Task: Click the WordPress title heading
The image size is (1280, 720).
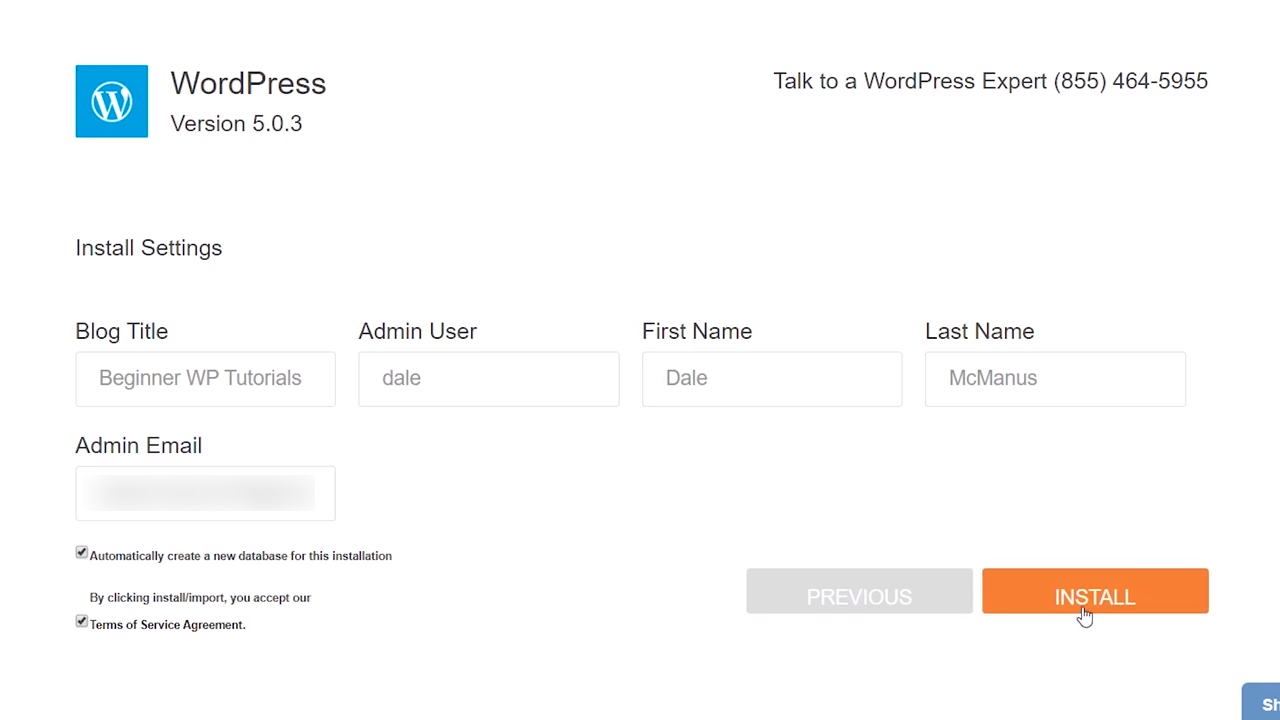Action: 248,84
